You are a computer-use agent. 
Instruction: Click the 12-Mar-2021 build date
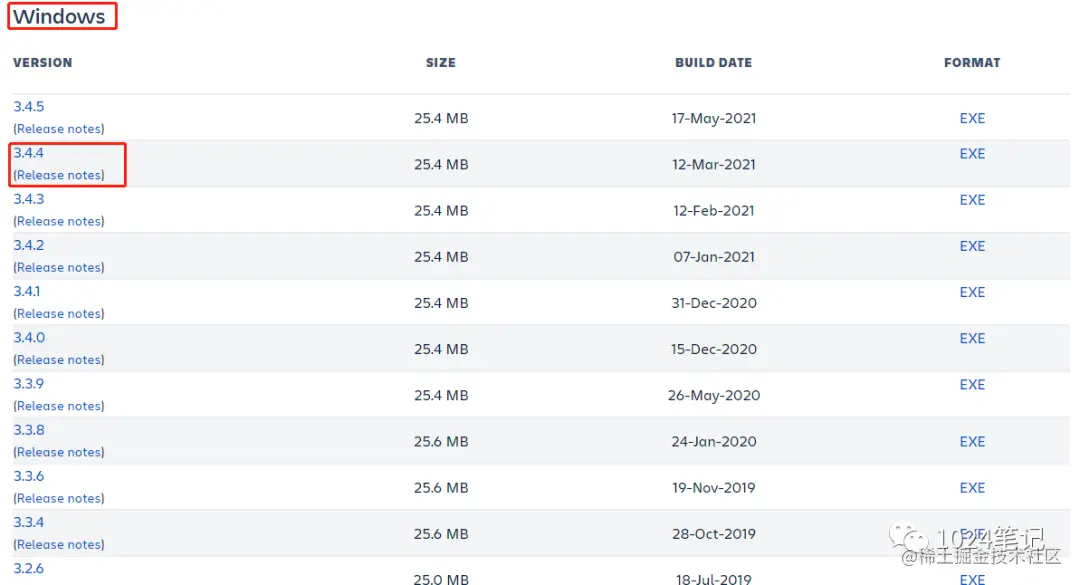click(x=714, y=165)
